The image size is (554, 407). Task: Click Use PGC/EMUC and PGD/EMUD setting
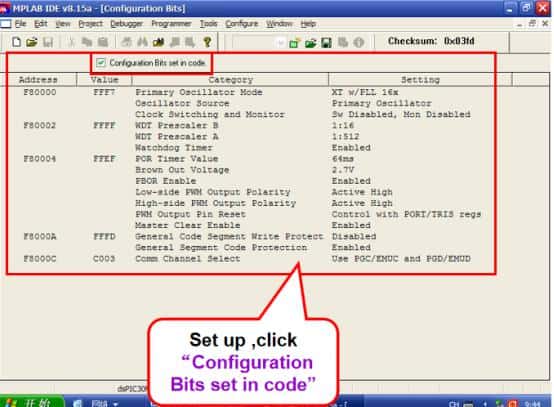pos(401,259)
